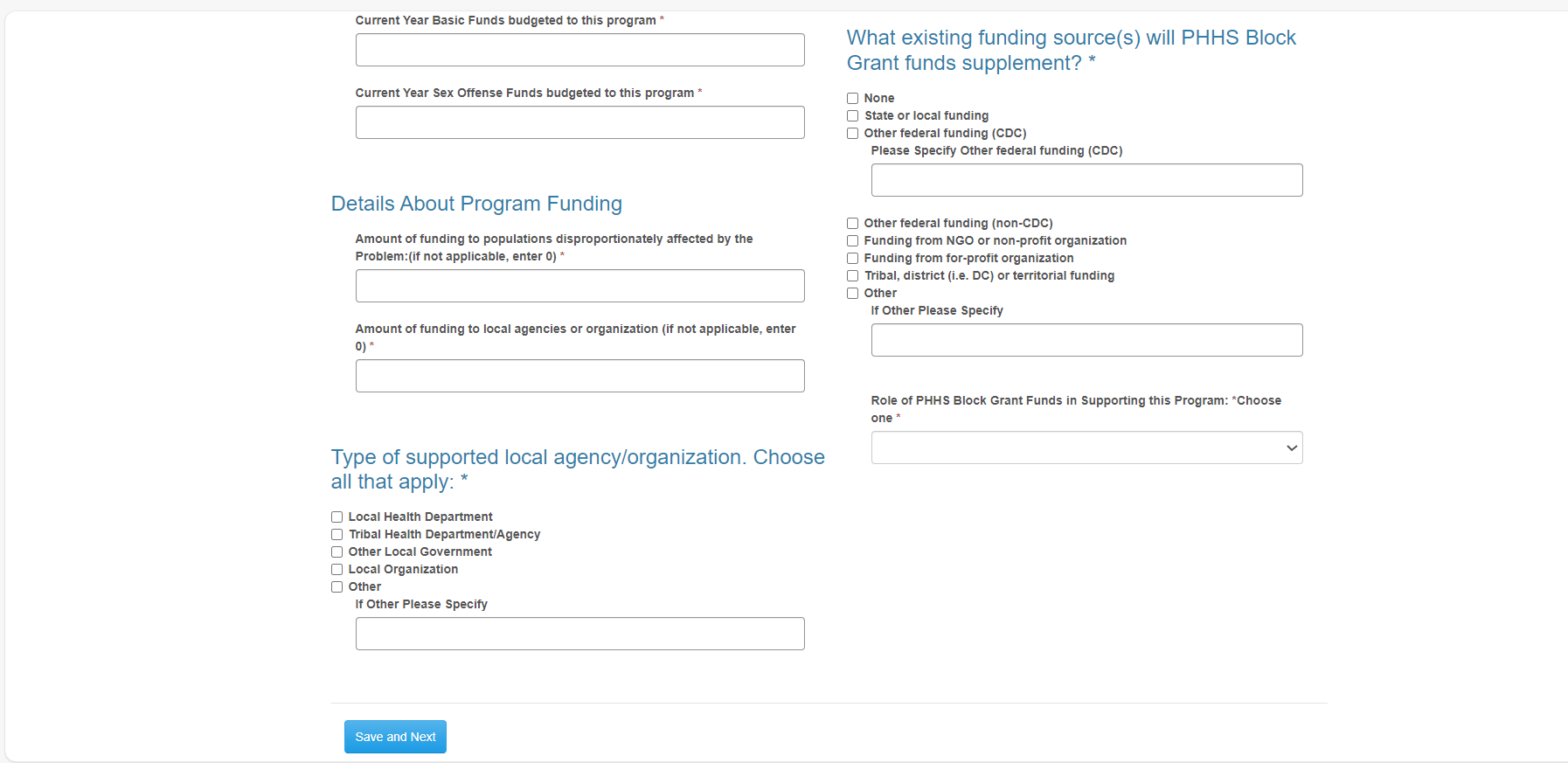
Task: Click Please Specify Other federal funding (CDC) field
Action: pyautogui.click(x=1086, y=180)
